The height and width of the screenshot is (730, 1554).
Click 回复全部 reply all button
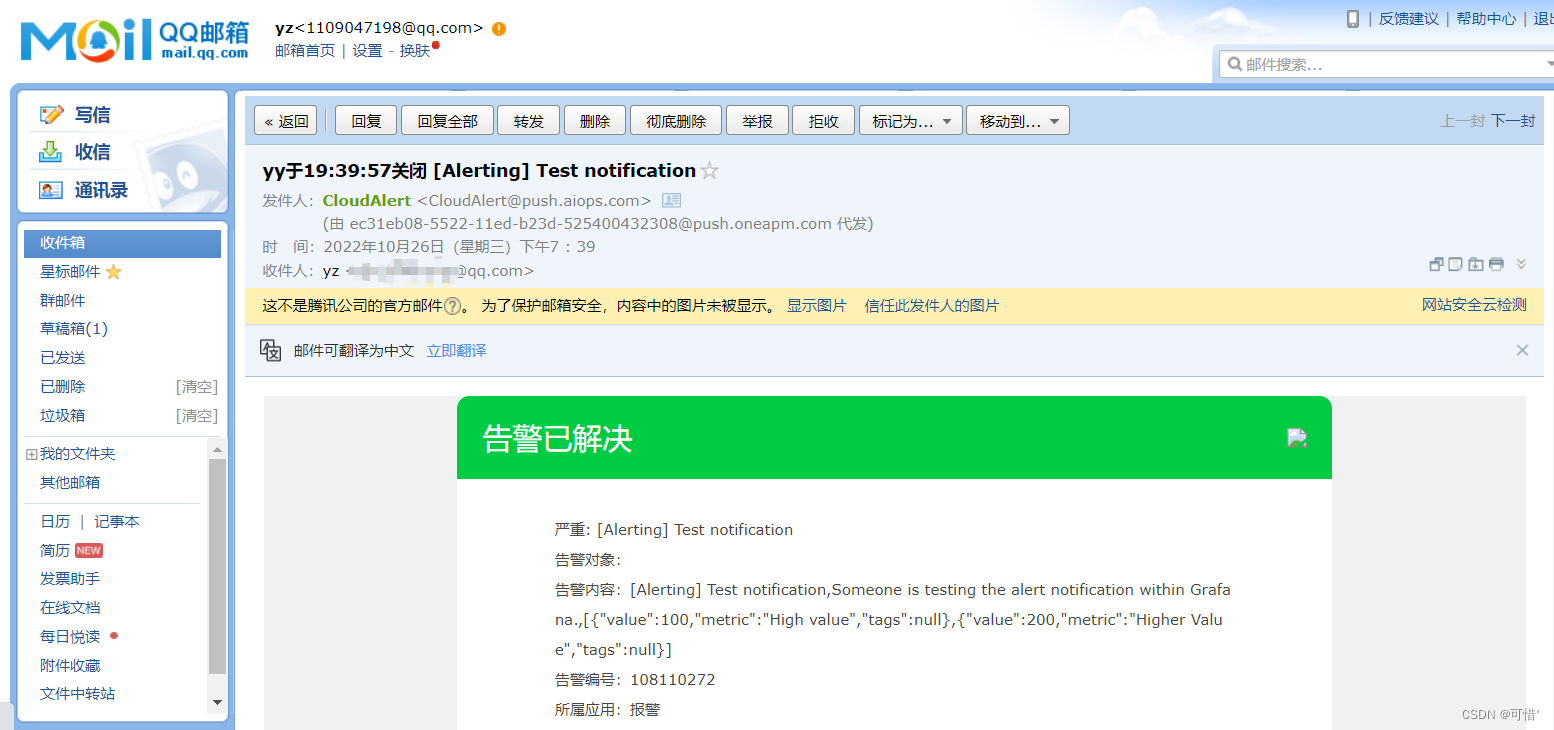pos(447,121)
